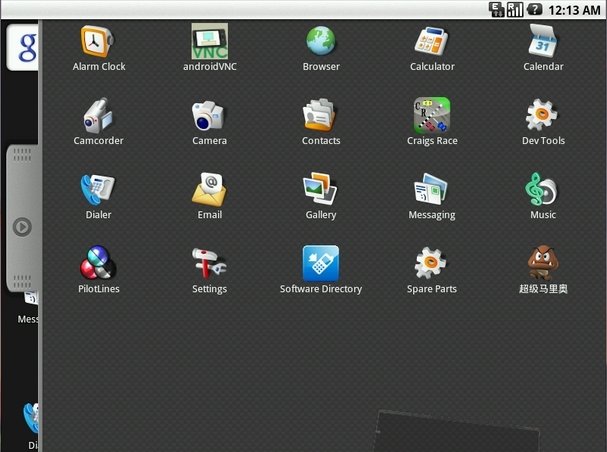Open the Gallery app
Image resolution: width=607 pixels, height=452 pixels.
coord(321,196)
